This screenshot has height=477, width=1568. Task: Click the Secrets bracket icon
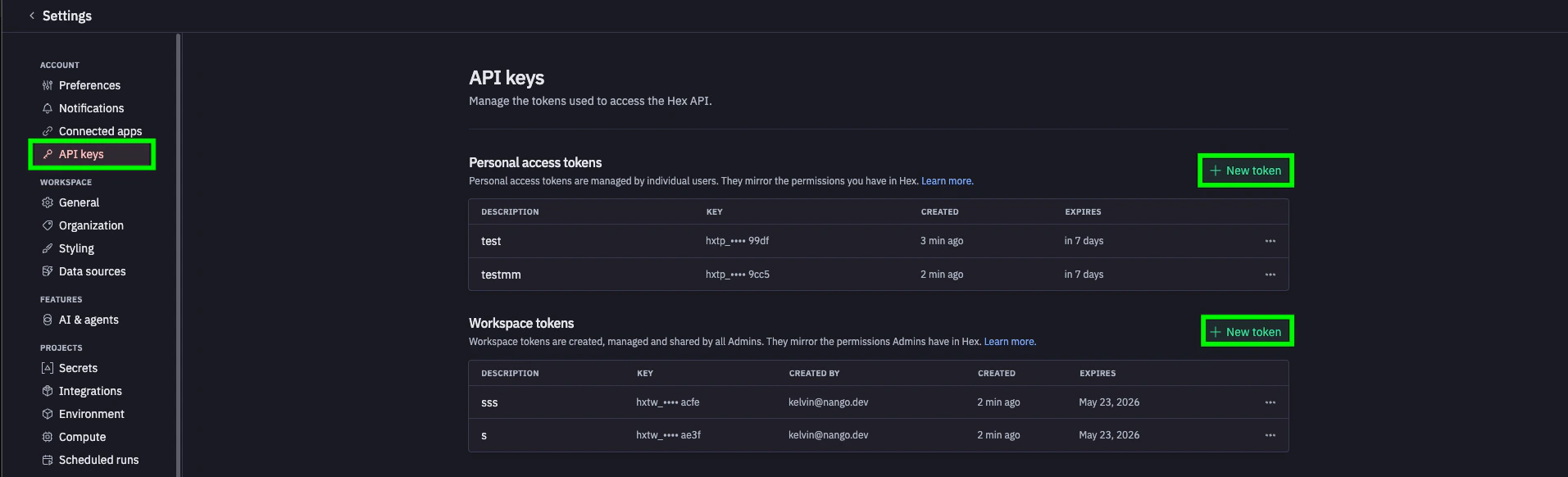(48, 368)
